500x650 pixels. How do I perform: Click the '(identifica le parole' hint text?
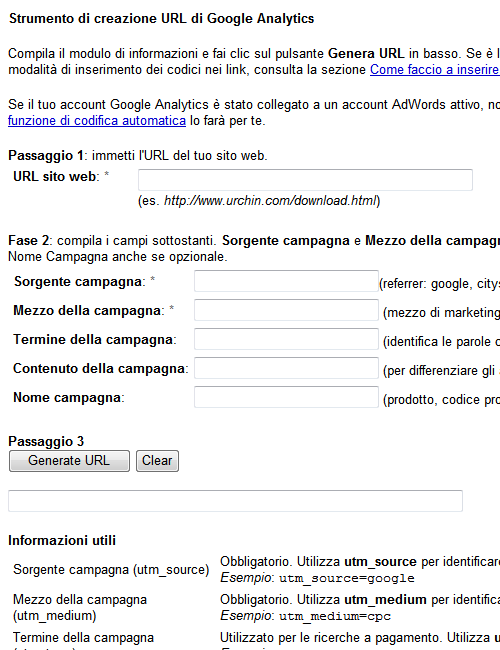pyautogui.click(x=437, y=342)
